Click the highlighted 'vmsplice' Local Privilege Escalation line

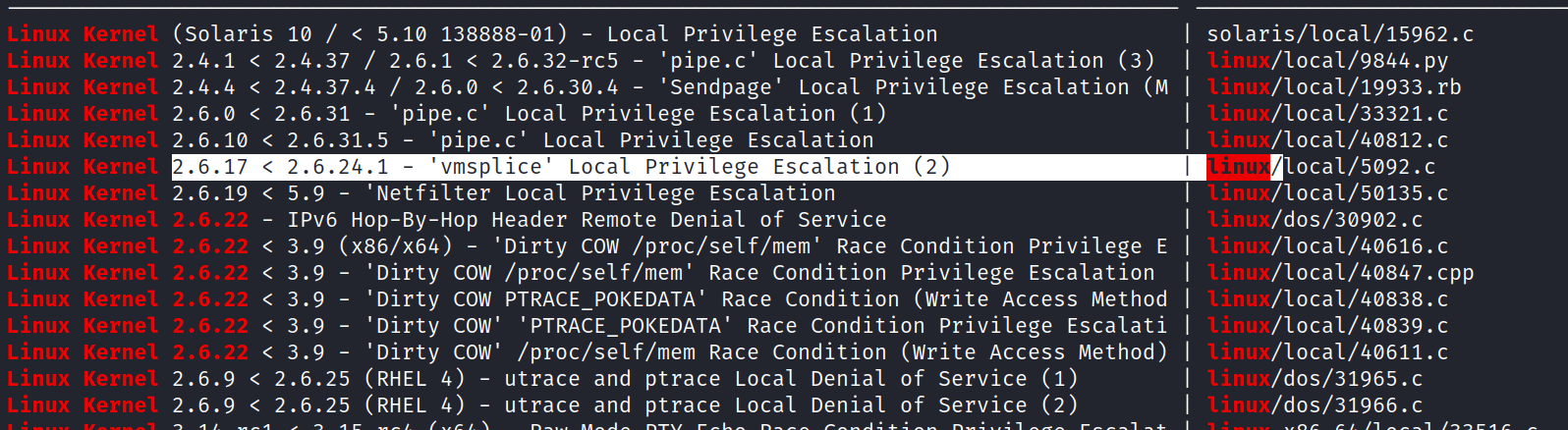click(560, 167)
